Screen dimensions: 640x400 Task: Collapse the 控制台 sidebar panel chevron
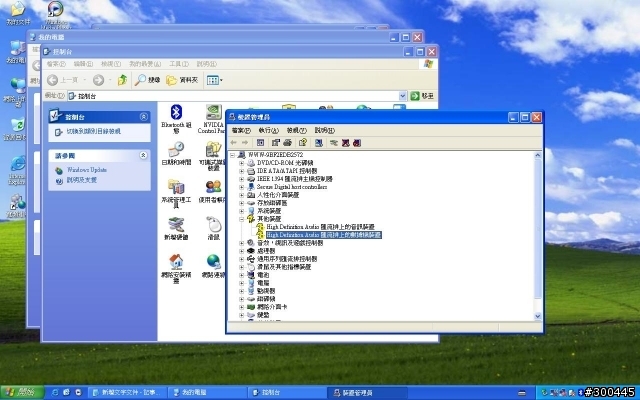(144, 117)
